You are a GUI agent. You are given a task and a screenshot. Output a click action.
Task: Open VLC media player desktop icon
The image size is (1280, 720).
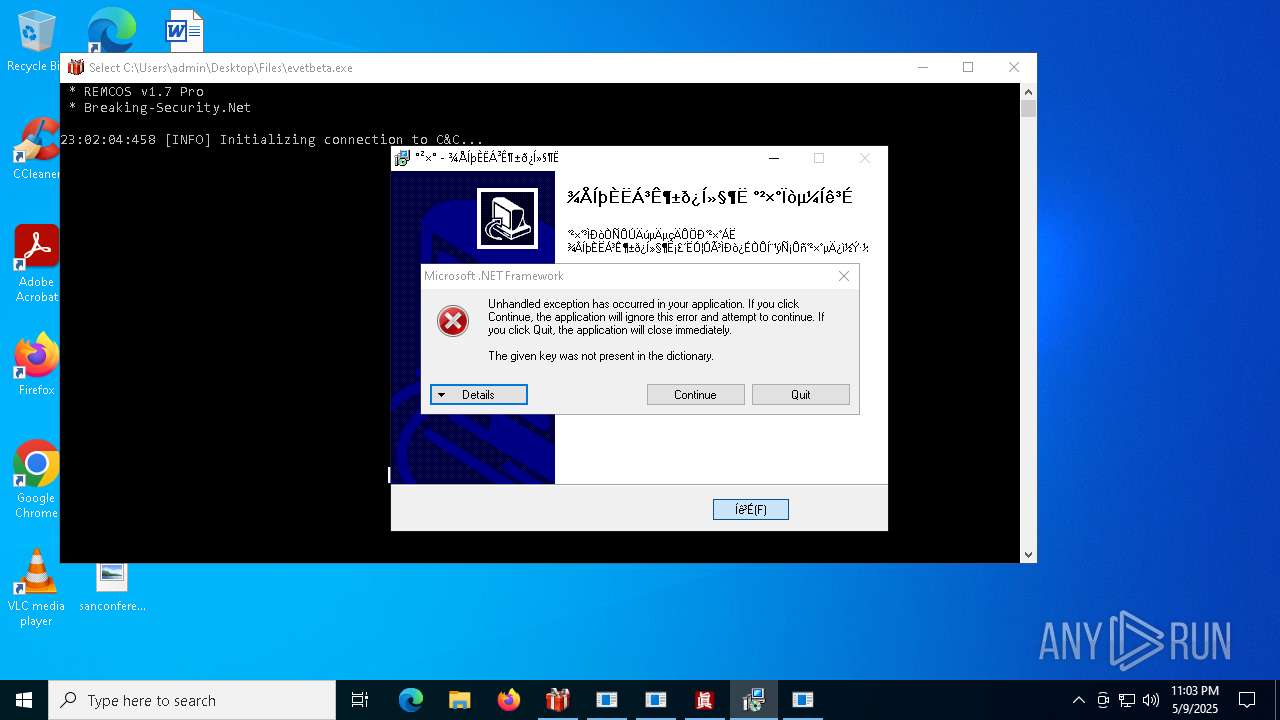[x=36, y=588]
